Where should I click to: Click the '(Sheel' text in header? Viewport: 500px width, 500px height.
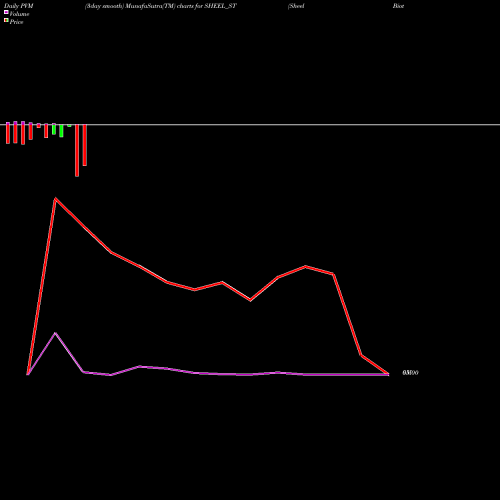point(296,6)
